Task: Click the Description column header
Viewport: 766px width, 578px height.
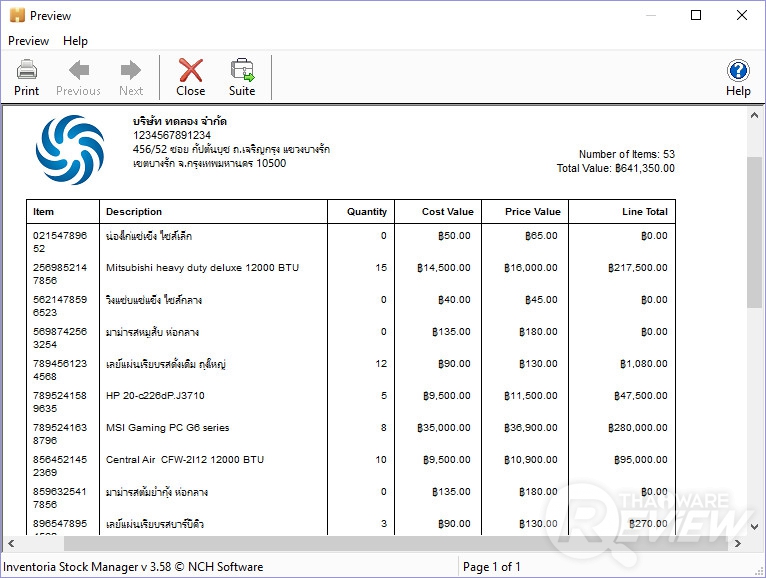Action: pos(134,212)
